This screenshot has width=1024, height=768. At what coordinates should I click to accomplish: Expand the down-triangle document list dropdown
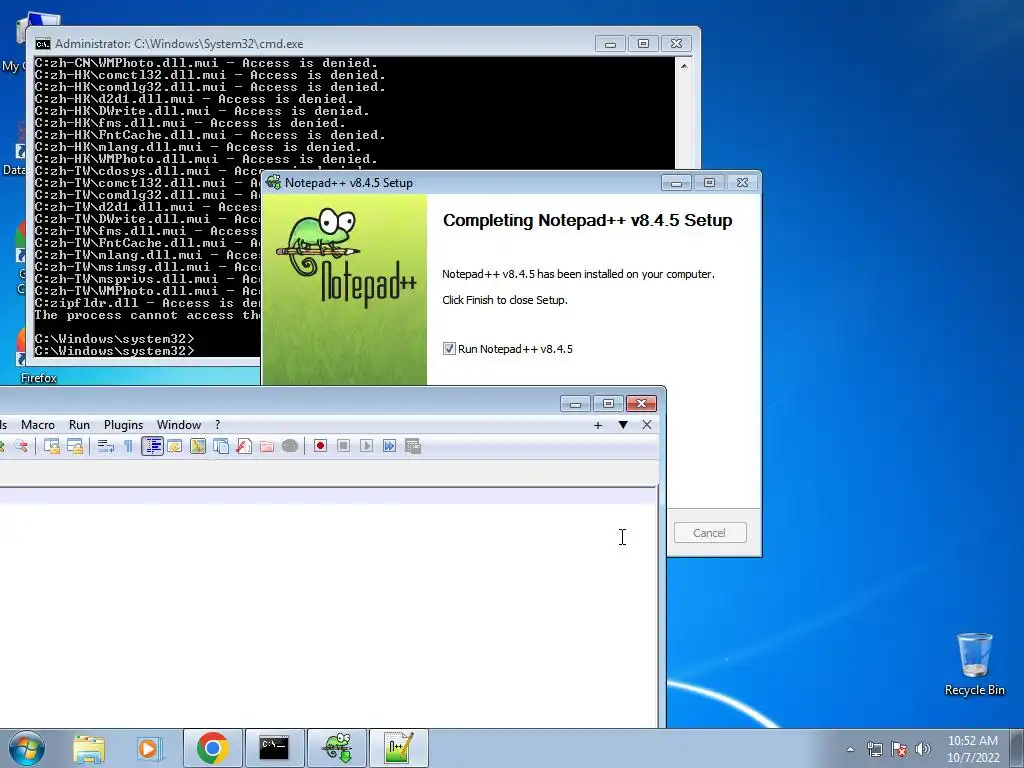point(623,425)
